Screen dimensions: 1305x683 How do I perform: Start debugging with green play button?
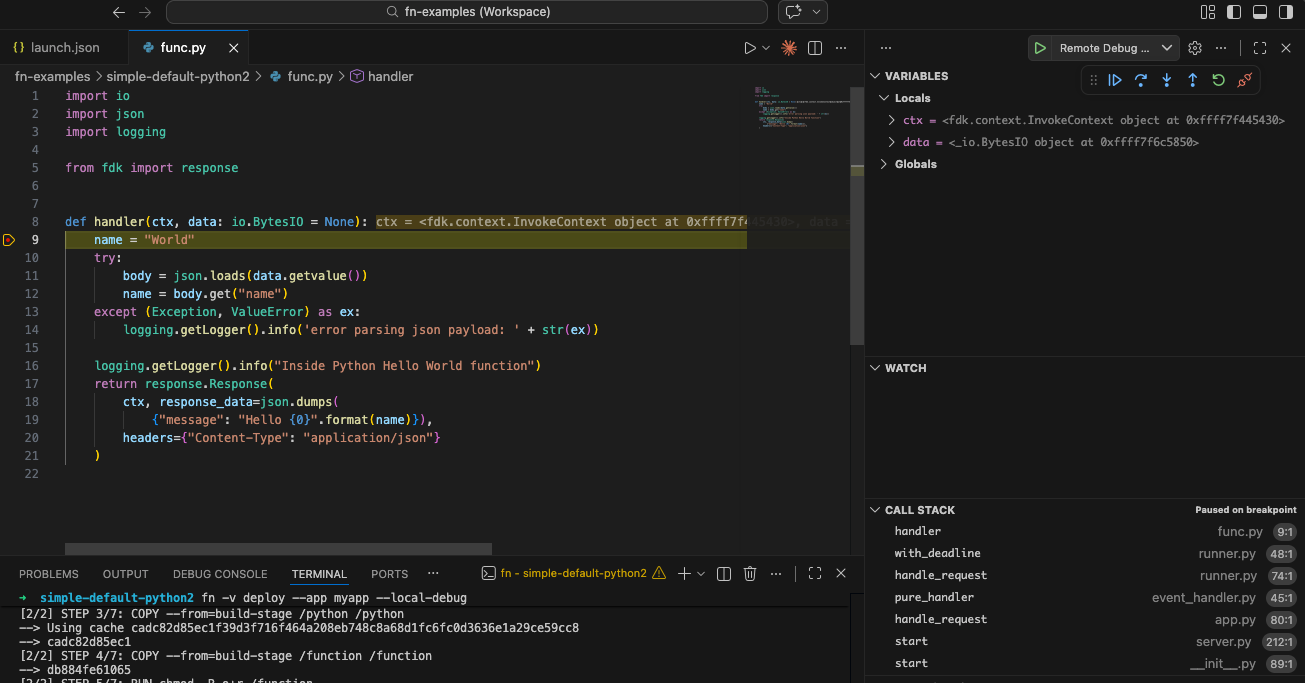click(1040, 48)
